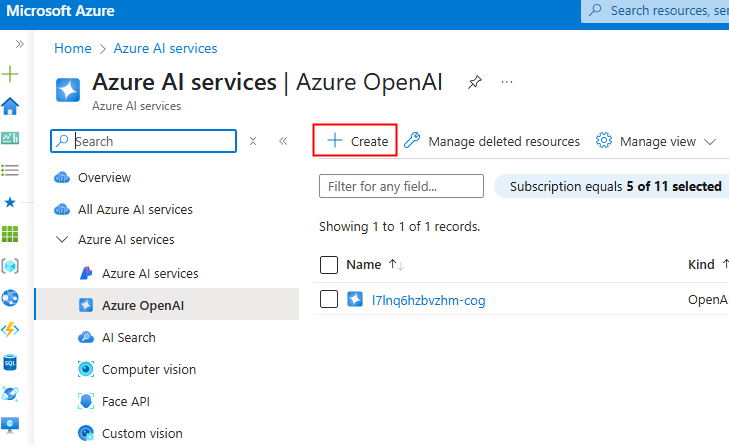Collapse the Azure AI services tree group

click(x=62, y=240)
